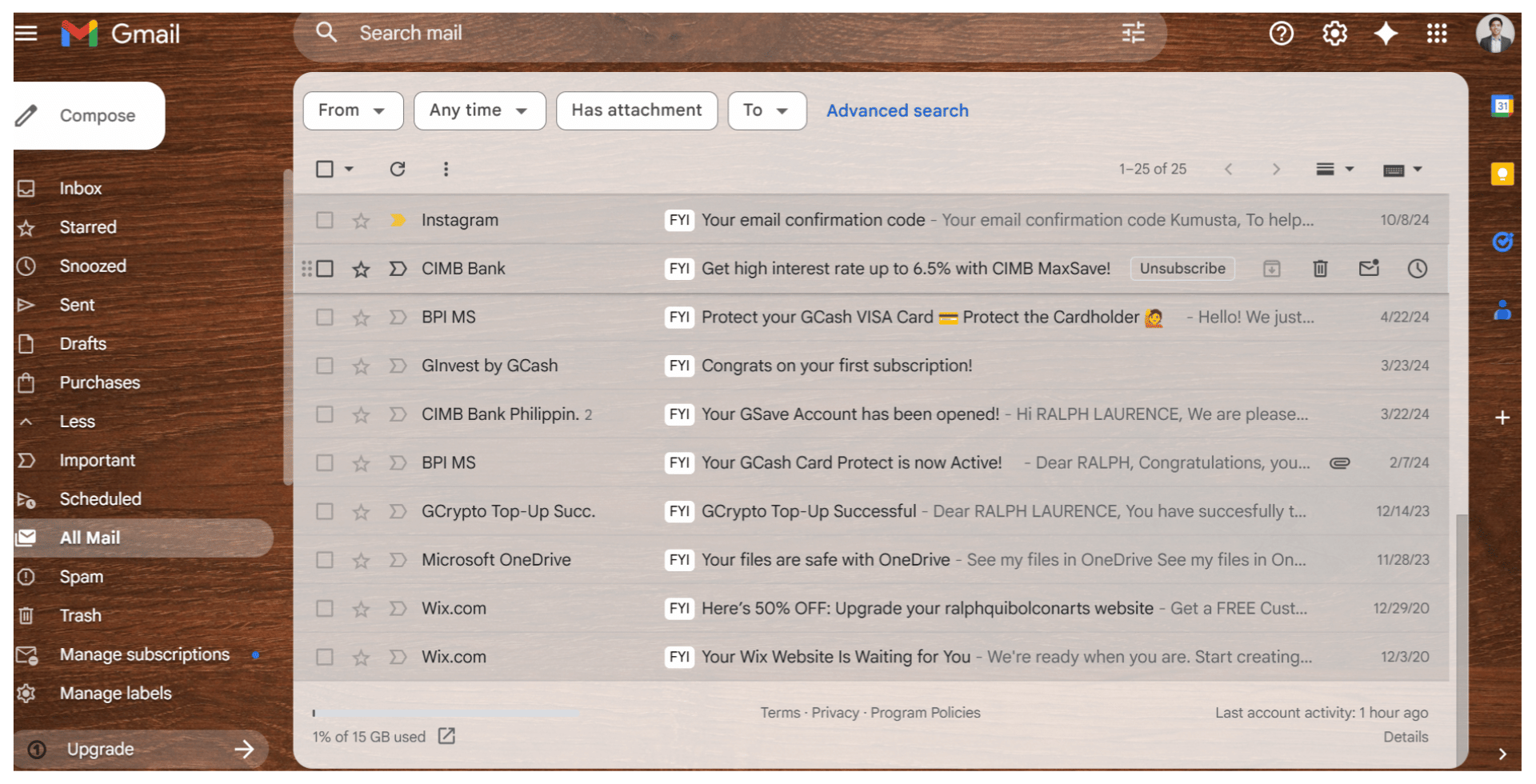This screenshot has width=1536, height=784.
Task: Mark CIMB Bank email as unread
Action: [1369, 268]
